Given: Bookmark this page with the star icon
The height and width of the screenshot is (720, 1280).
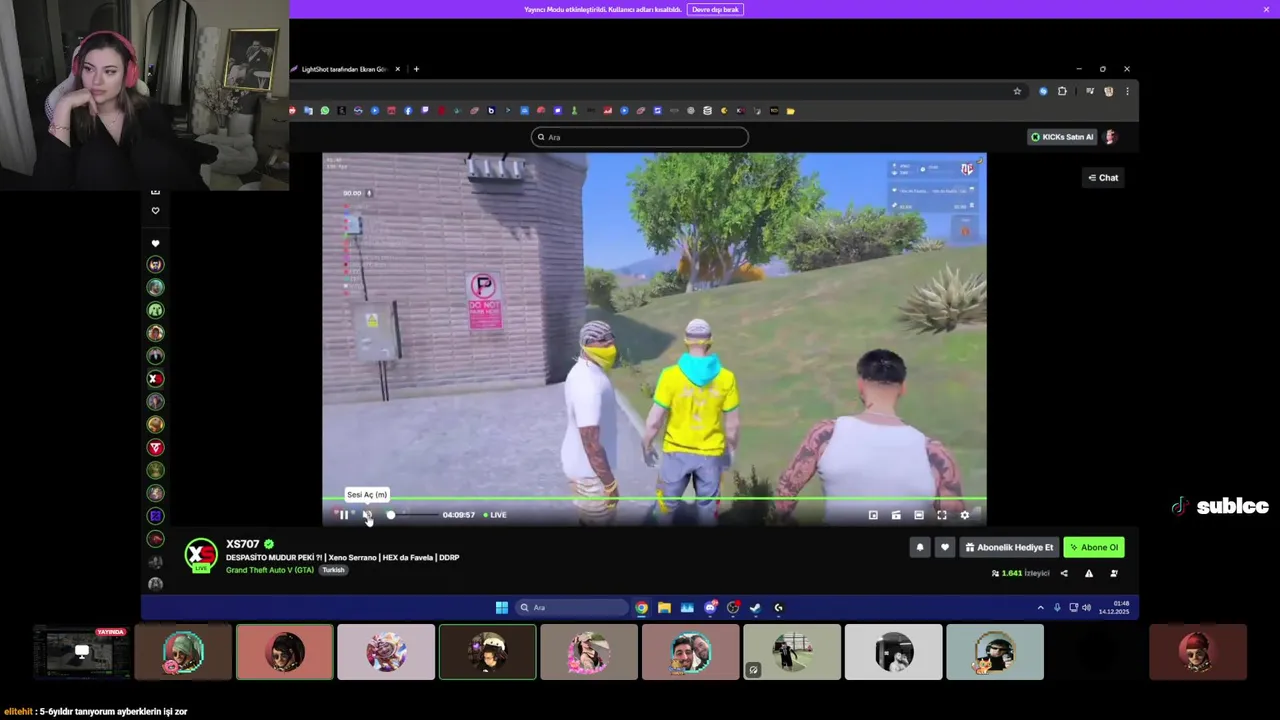Looking at the screenshot, I should click(x=1017, y=91).
